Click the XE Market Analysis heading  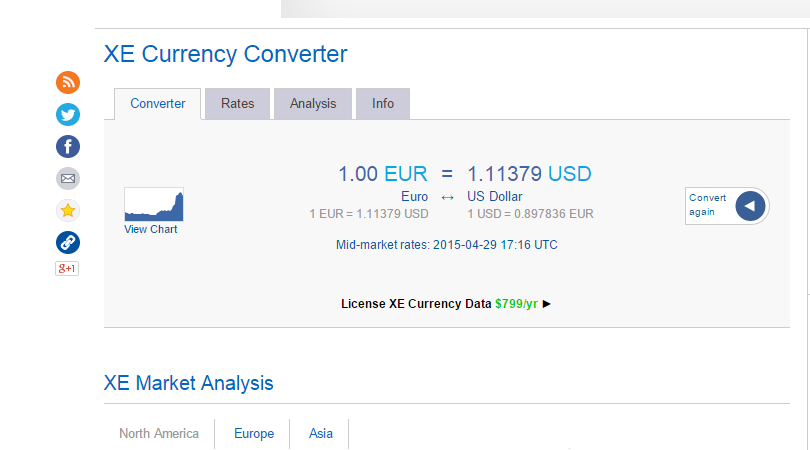pos(189,383)
